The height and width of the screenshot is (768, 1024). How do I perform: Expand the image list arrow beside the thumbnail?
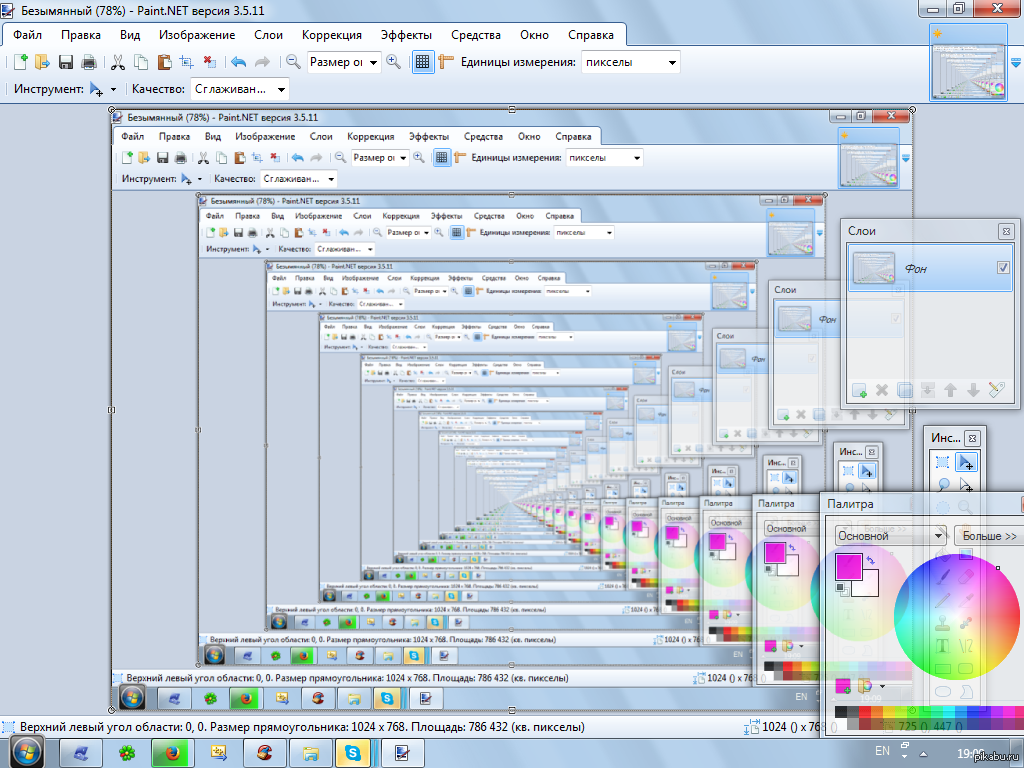pyautogui.click(x=1016, y=63)
